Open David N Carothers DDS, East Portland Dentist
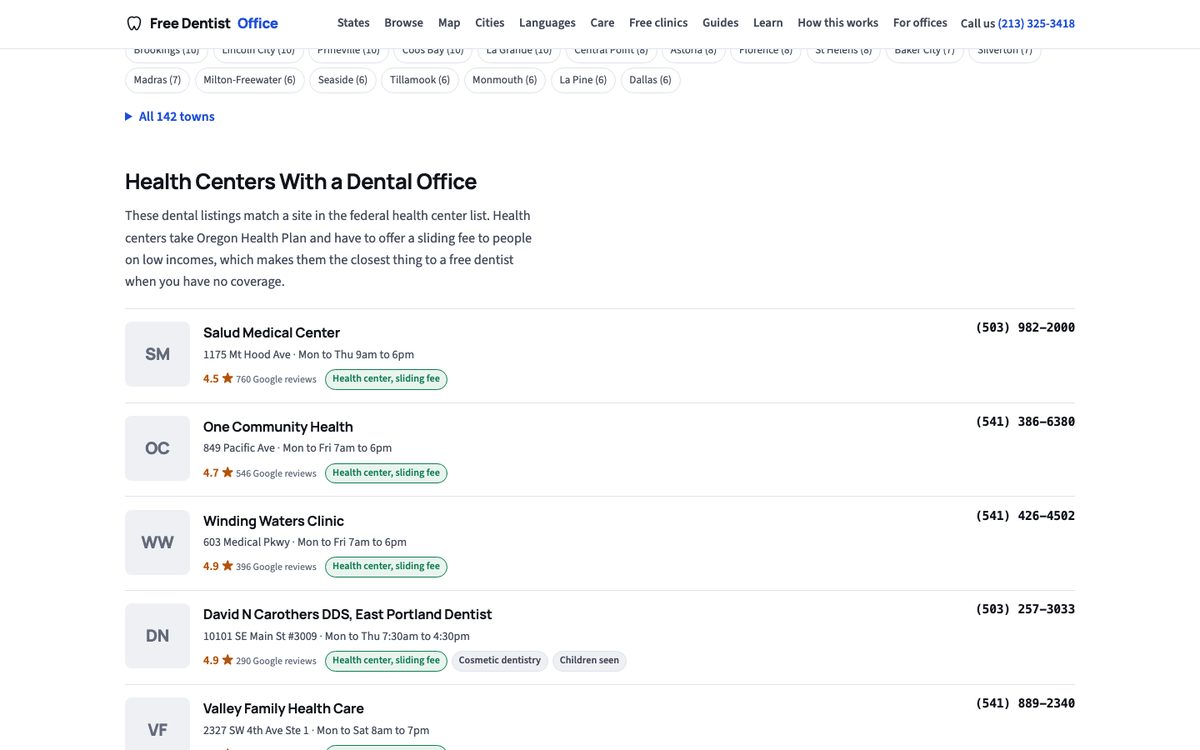This screenshot has height=750, width=1200. (x=347, y=615)
